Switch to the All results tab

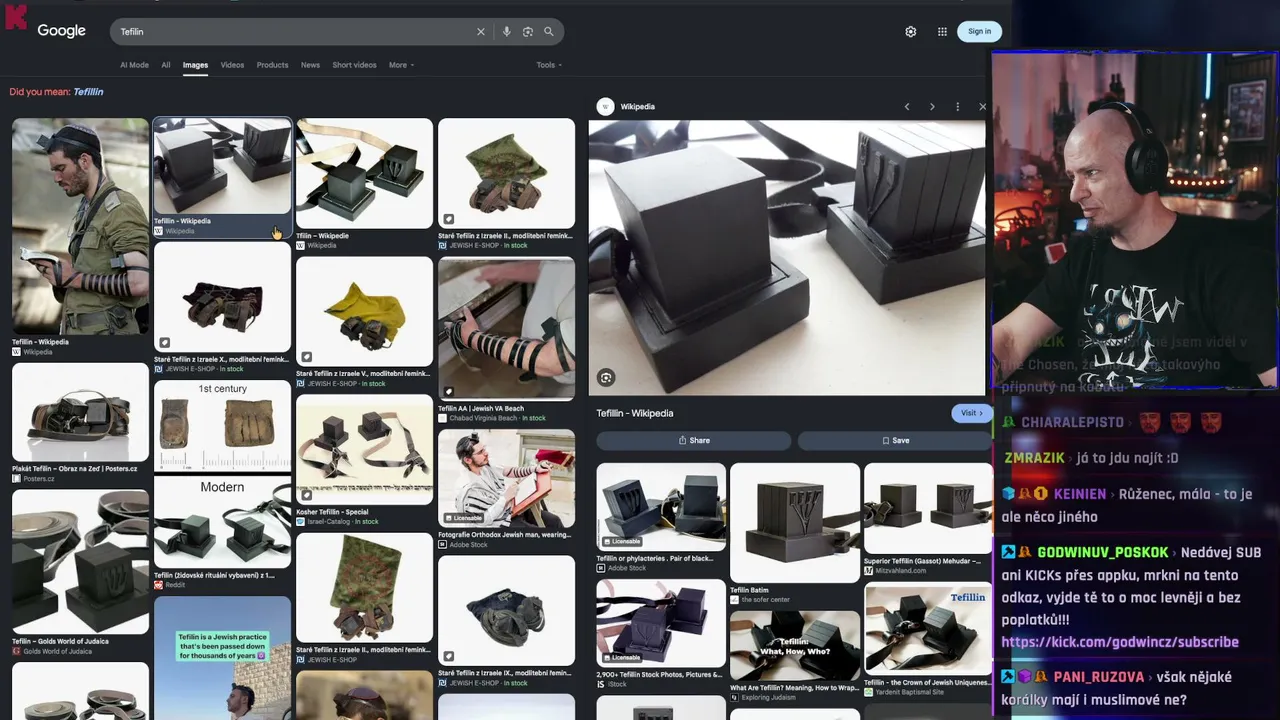coord(166,65)
